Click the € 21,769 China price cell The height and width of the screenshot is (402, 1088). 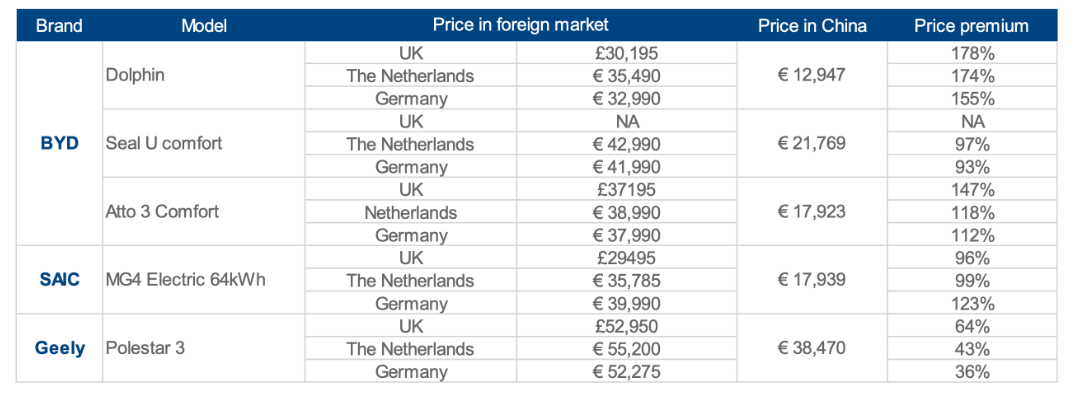[812, 143]
